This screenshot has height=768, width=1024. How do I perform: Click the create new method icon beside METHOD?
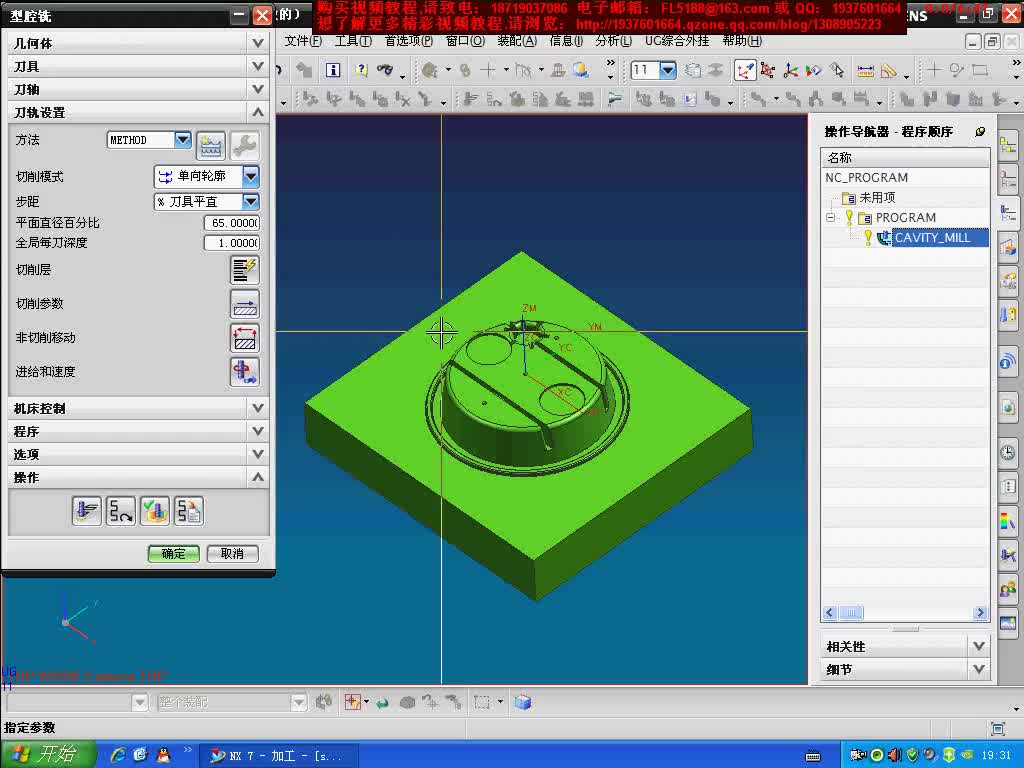click(210, 145)
